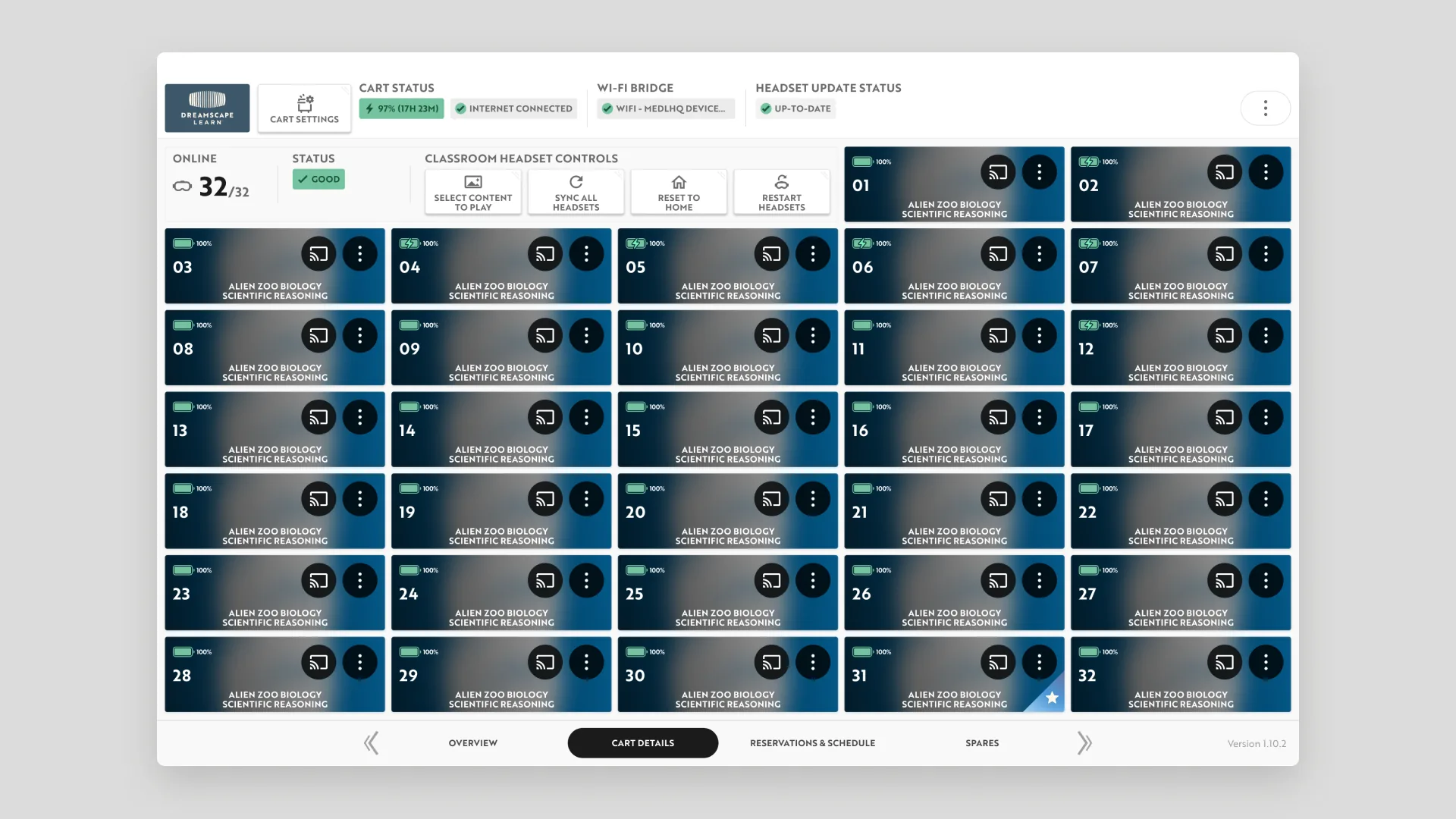Click the Internet Connected status badge
Image resolution: width=1456 pixels, height=819 pixels.
click(x=513, y=108)
